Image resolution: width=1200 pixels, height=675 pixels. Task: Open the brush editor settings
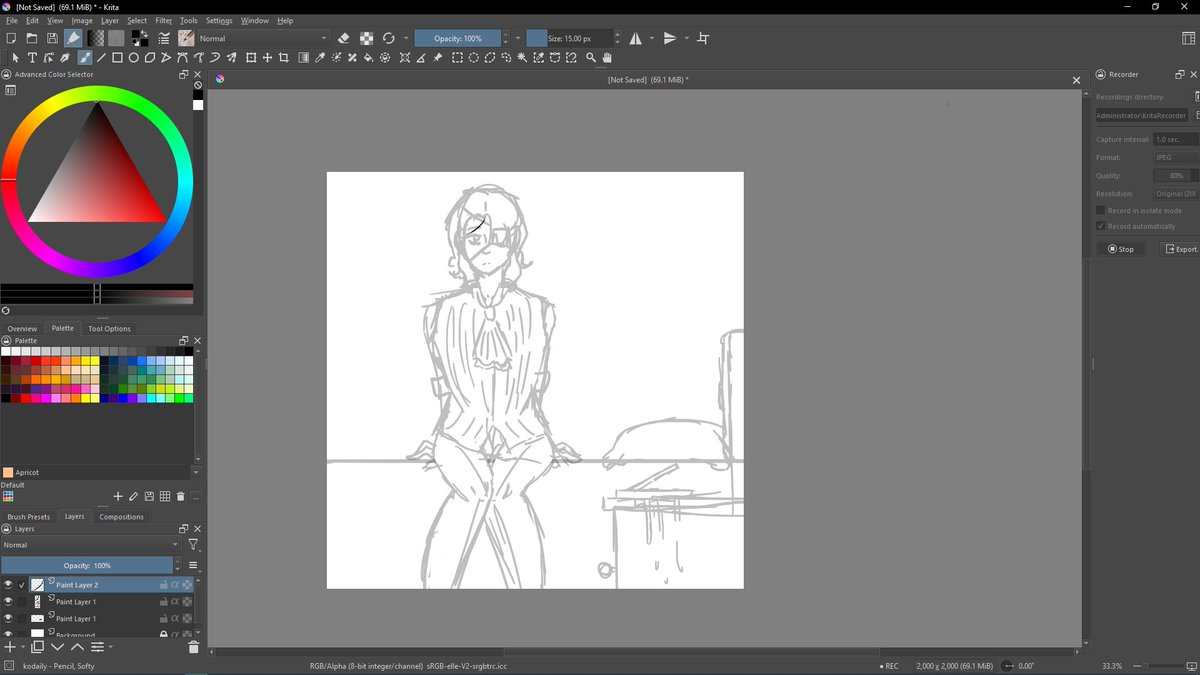164,38
